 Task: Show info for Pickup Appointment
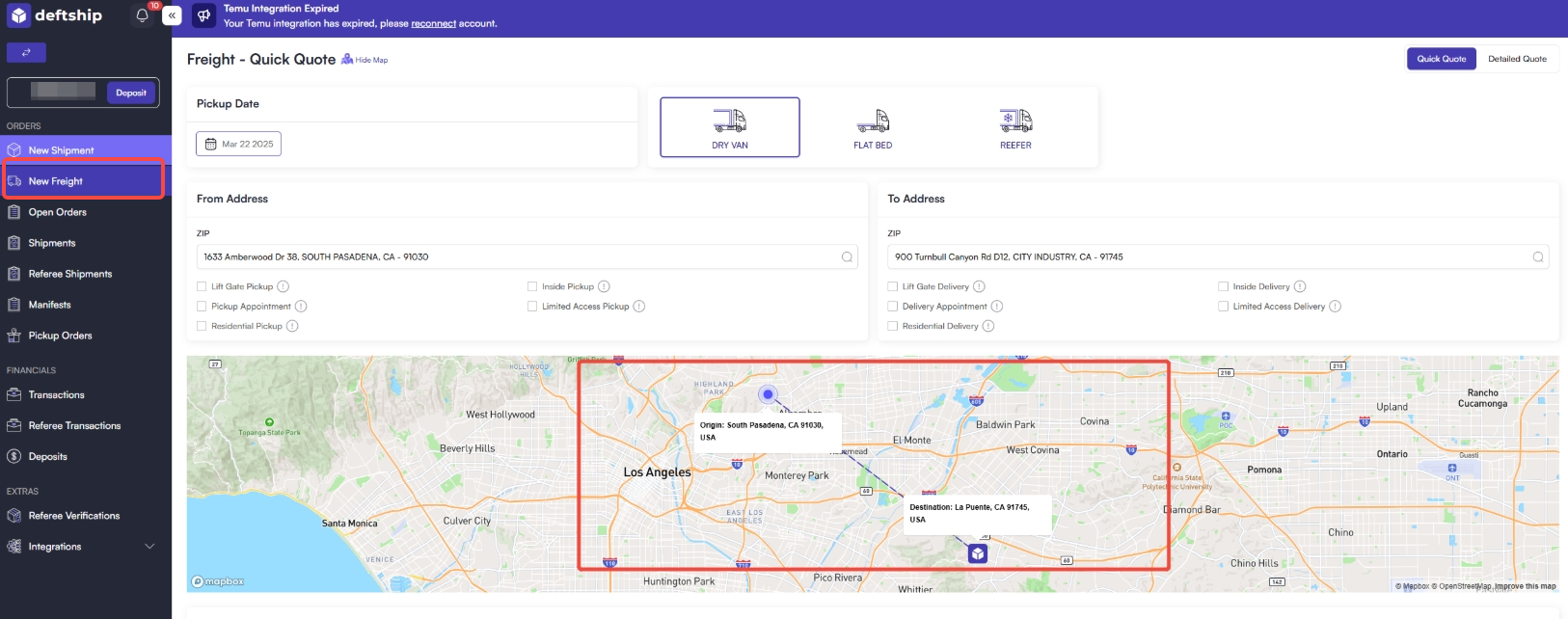[x=301, y=307]
